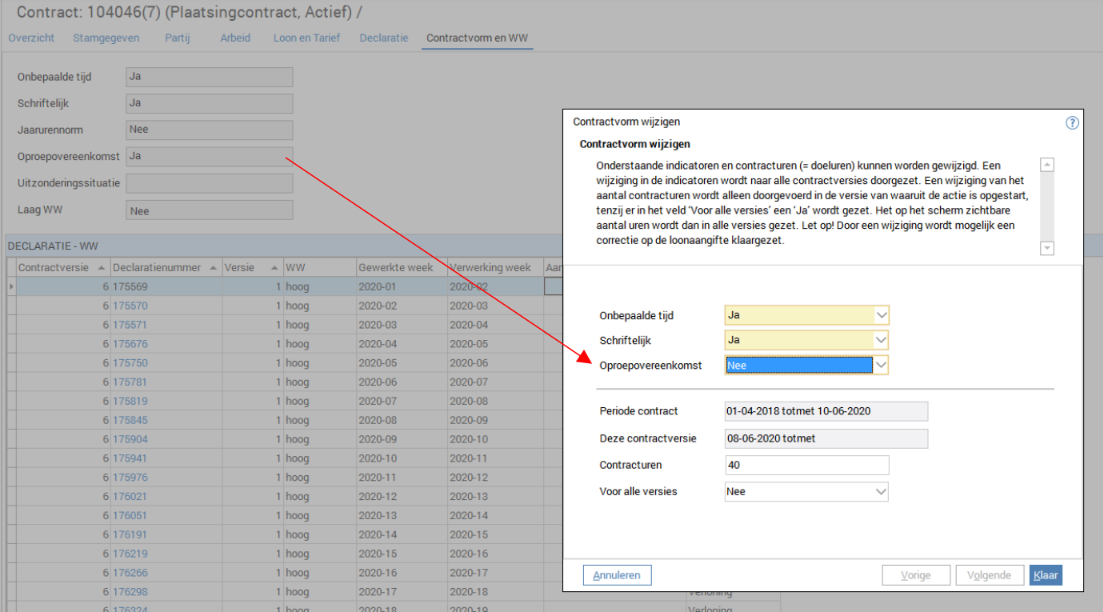Open the Stamgegeven tab
This screenshot has width=1103, height=612.
(x=106, y=38)
